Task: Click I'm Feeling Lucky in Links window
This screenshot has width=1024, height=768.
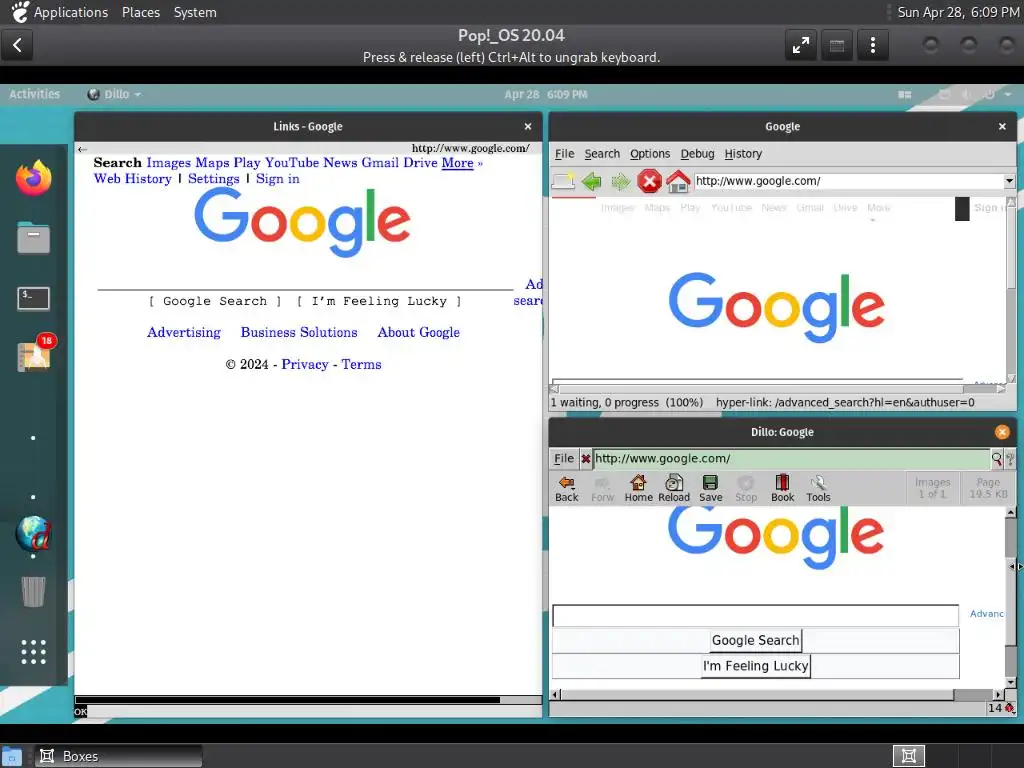Action: click(379, 301)
